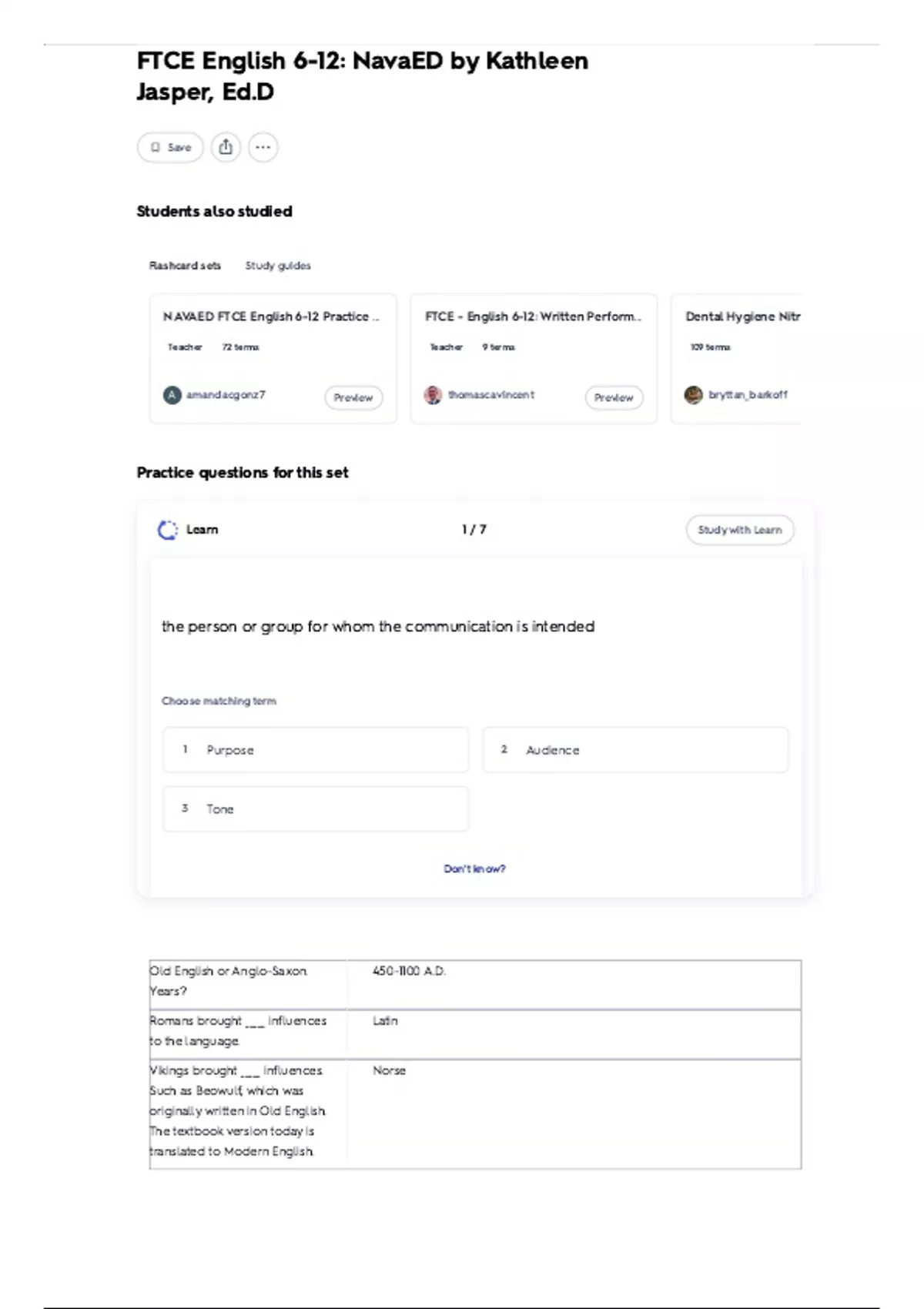The height and width of the screenshot is (1309, 924).
Task: Click the Learn mode spinner icon
Action: coord(167,530)
